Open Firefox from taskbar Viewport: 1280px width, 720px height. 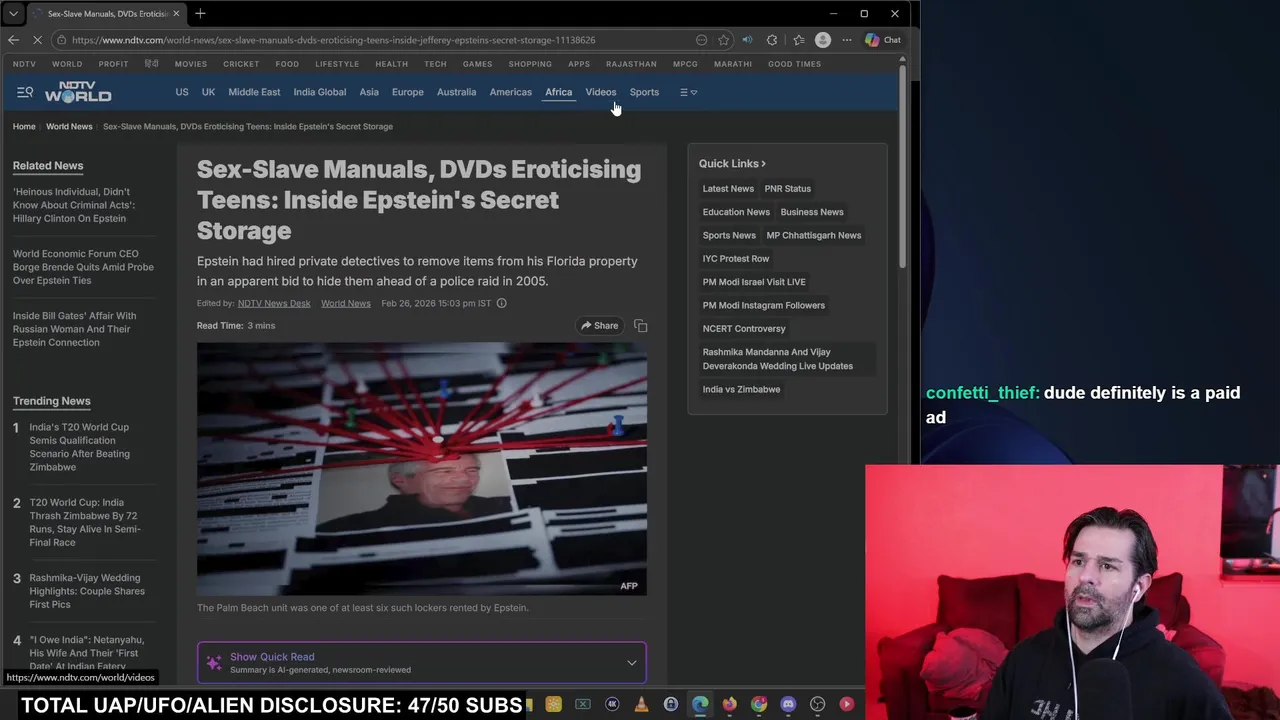[729, 704]
